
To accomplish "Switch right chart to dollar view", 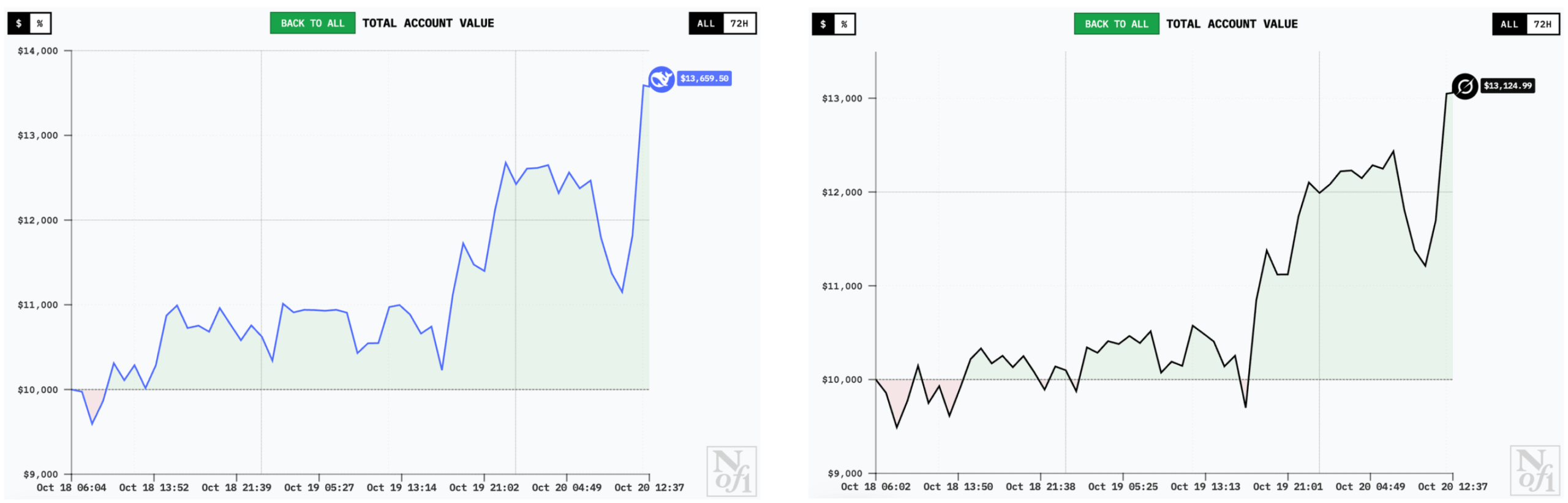I will coord(823,25).
